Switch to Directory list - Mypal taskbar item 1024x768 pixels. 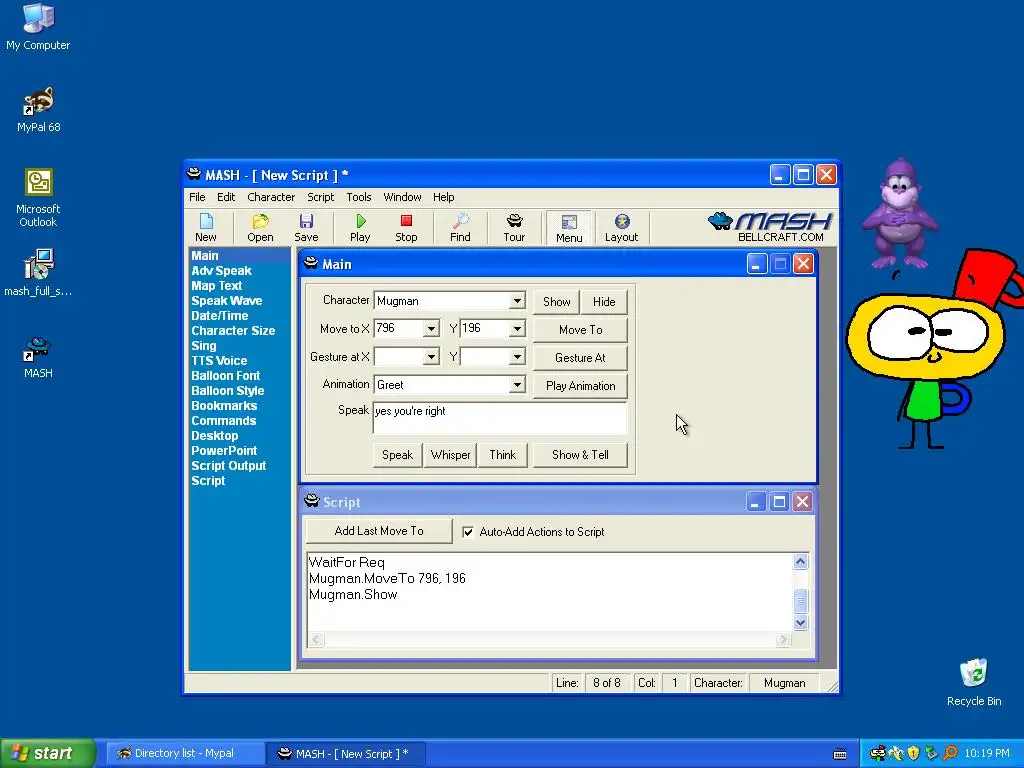[x=184, y=754]
